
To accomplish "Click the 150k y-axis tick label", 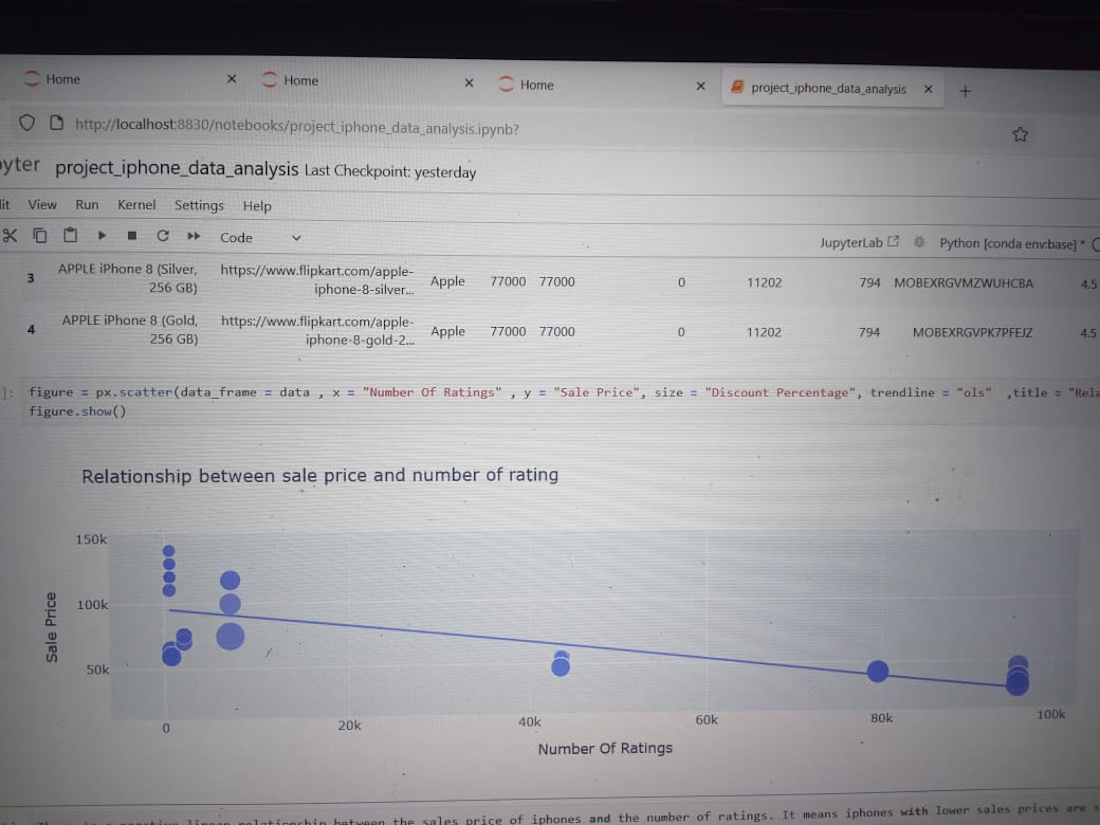I will [91, 539].
